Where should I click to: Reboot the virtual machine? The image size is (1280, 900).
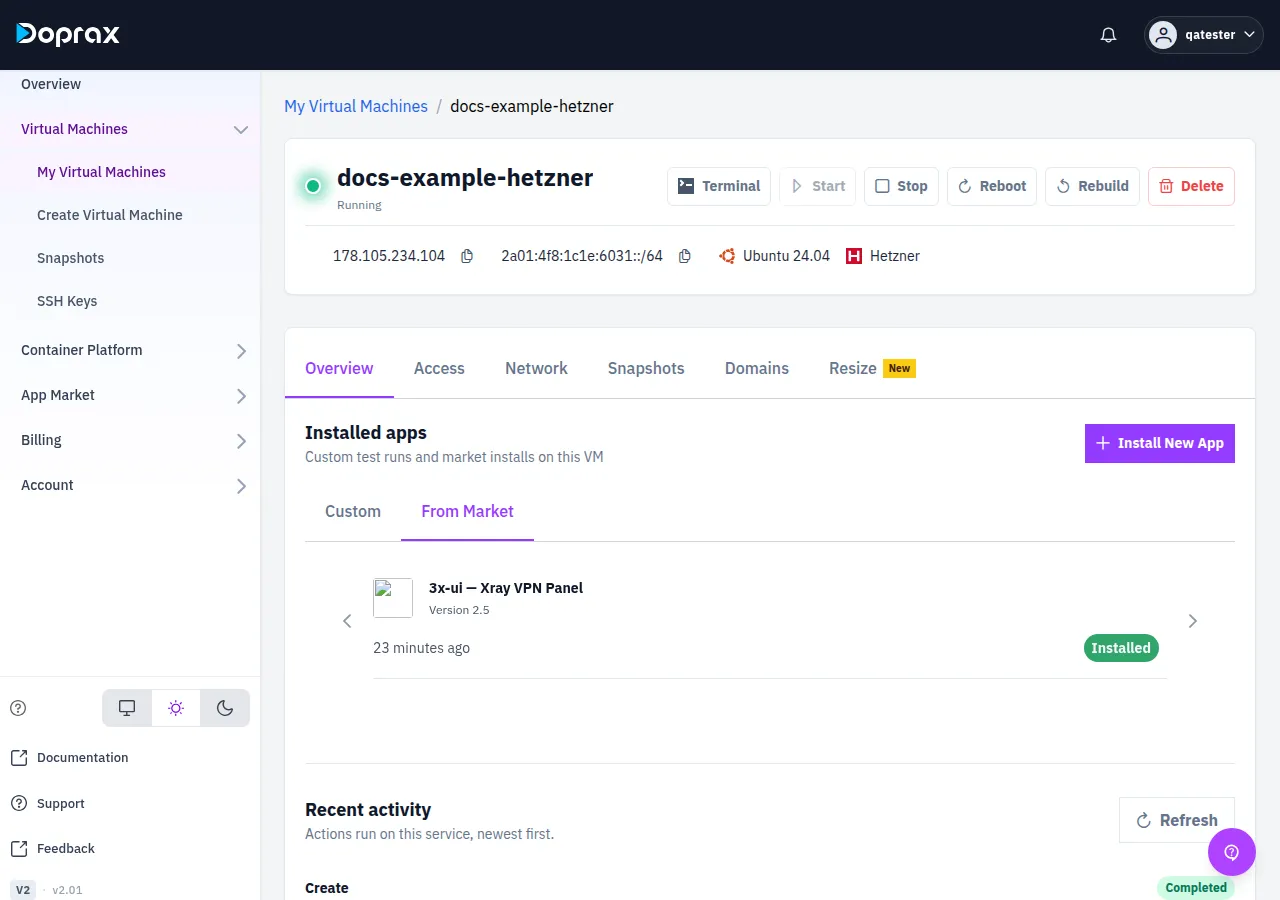tap(992, 186)
